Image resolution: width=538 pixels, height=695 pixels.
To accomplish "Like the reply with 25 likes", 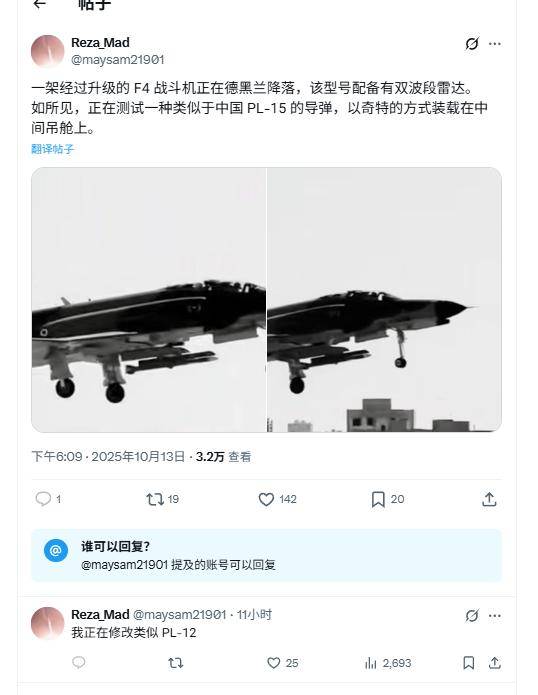I will point(283,663).
